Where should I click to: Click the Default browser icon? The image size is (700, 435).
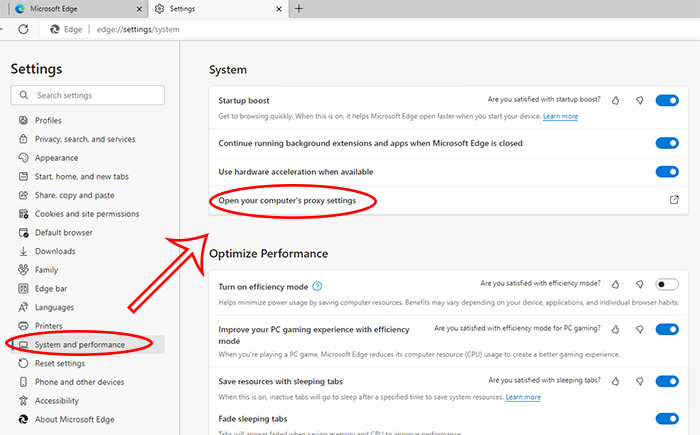coord(23,233)
